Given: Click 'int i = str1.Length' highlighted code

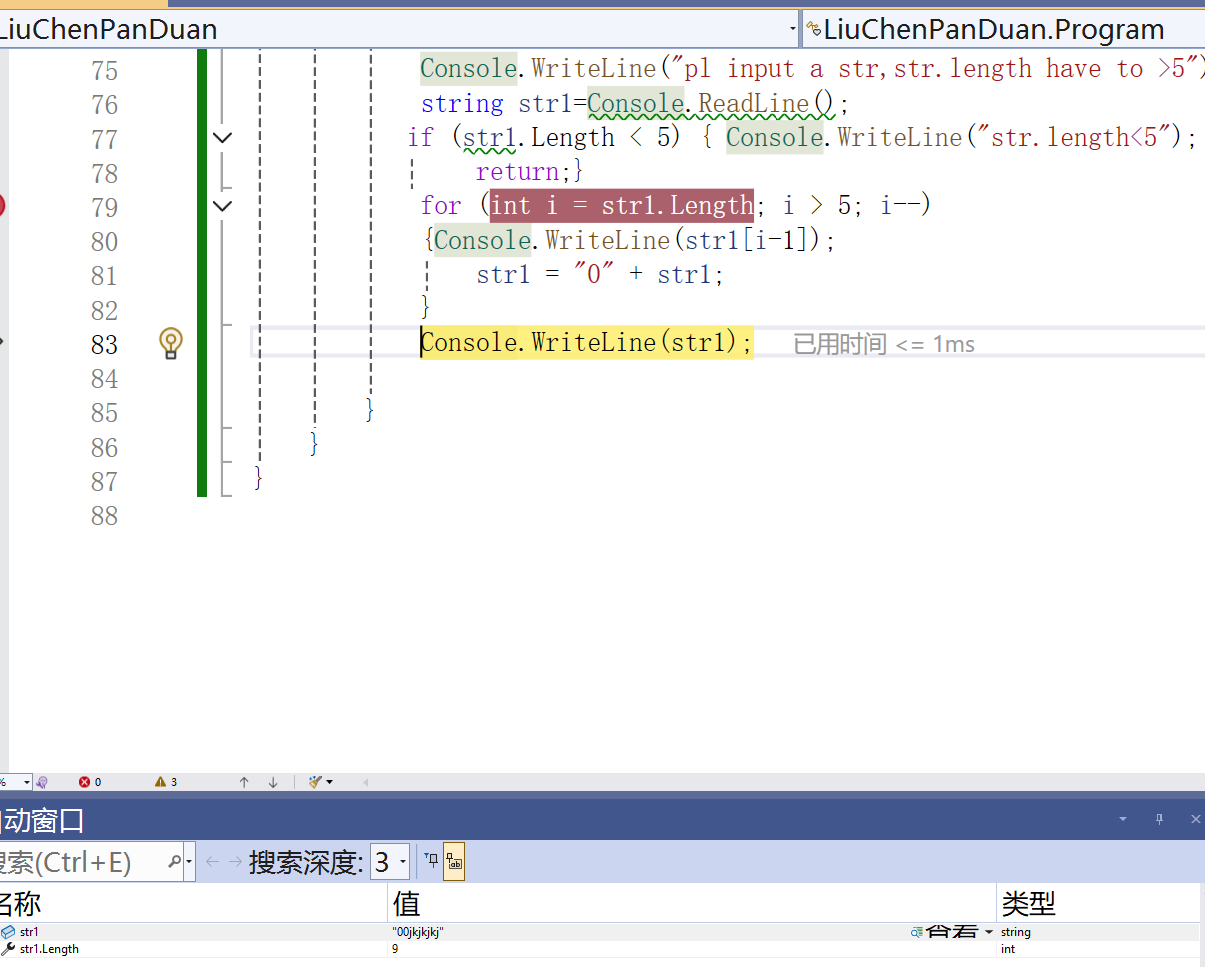Looking at the screenshot, I should tap(621, 205).
